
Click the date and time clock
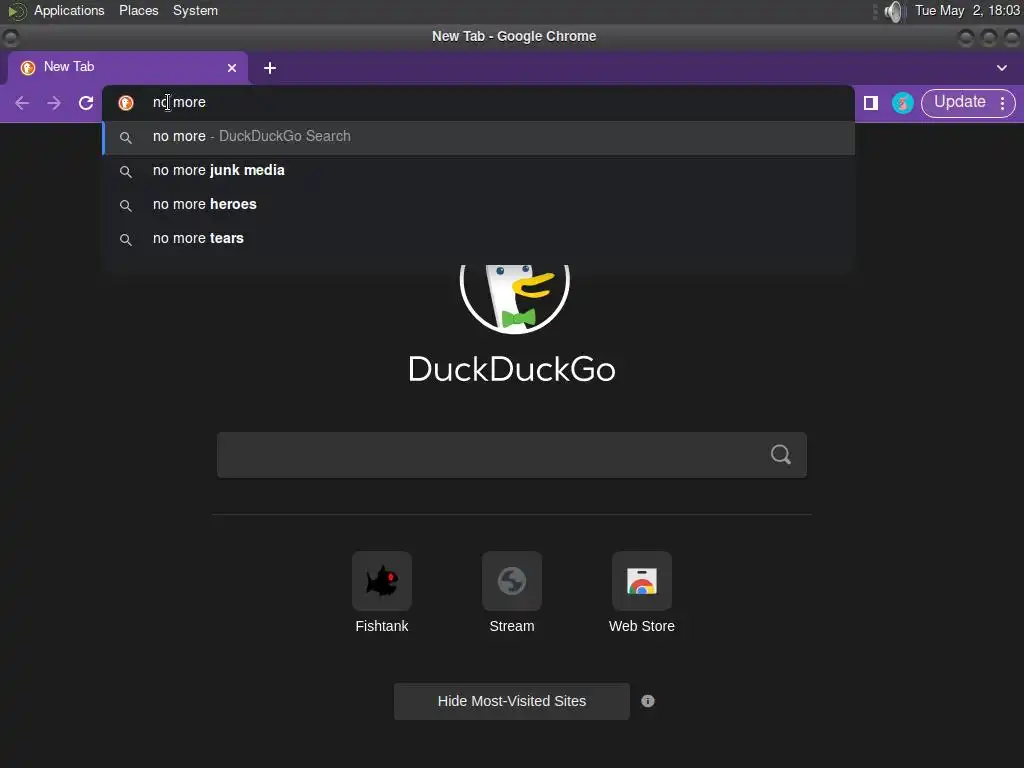[967, 11]
